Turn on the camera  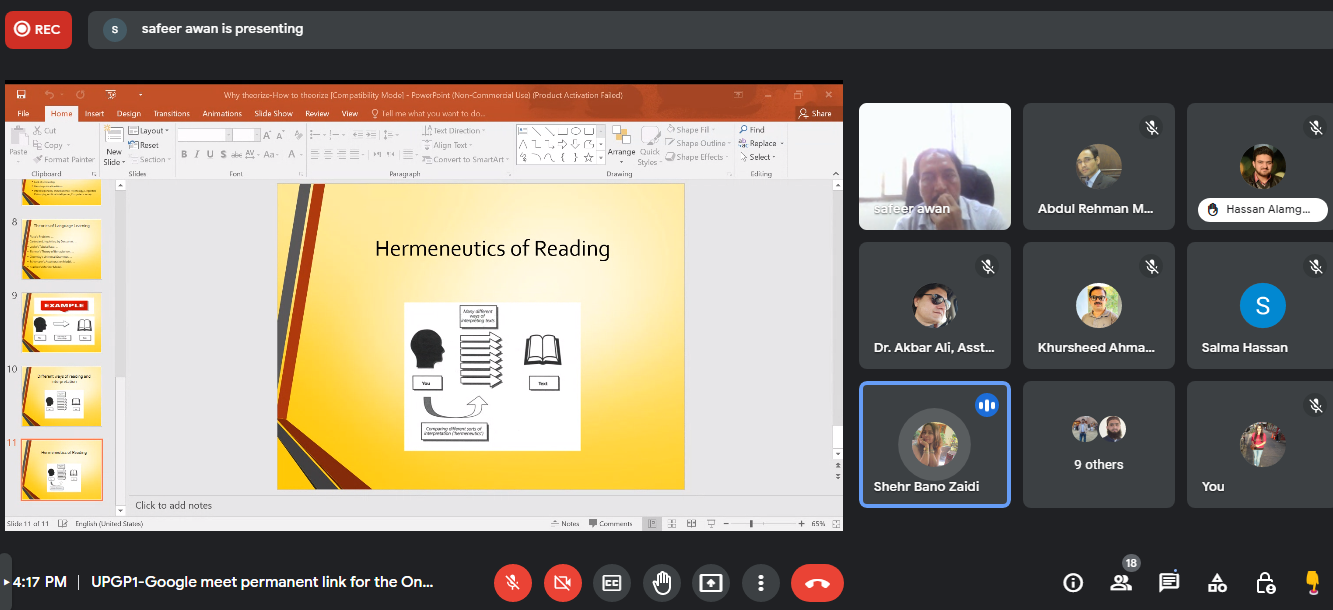[562, 583]
